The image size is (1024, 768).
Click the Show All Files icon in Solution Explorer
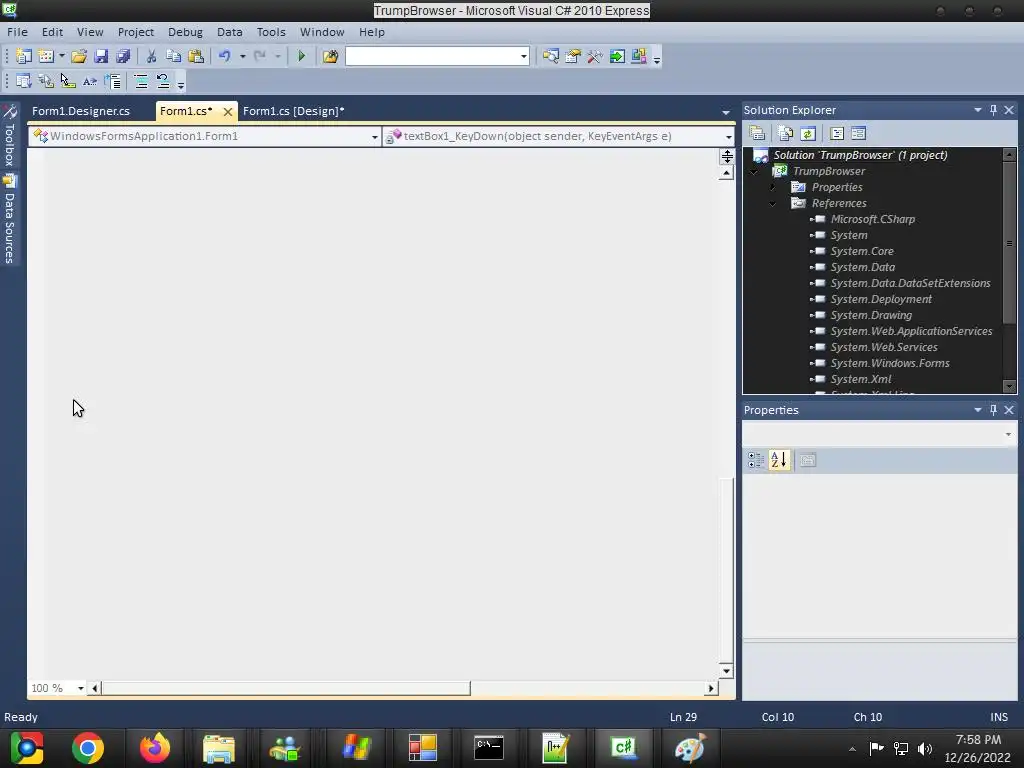[786, 133]
